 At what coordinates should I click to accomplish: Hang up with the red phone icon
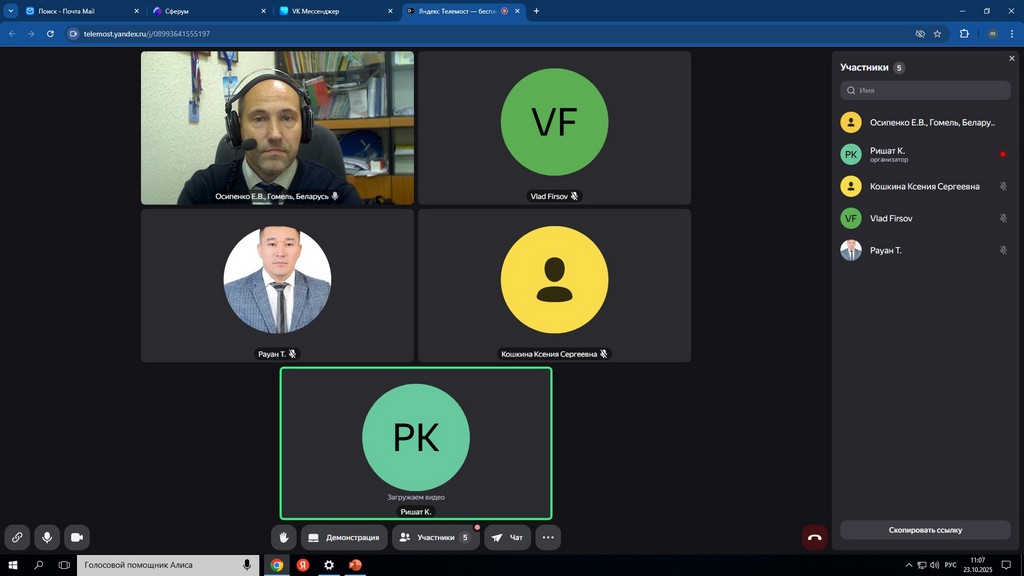click(x=815, y=537)
